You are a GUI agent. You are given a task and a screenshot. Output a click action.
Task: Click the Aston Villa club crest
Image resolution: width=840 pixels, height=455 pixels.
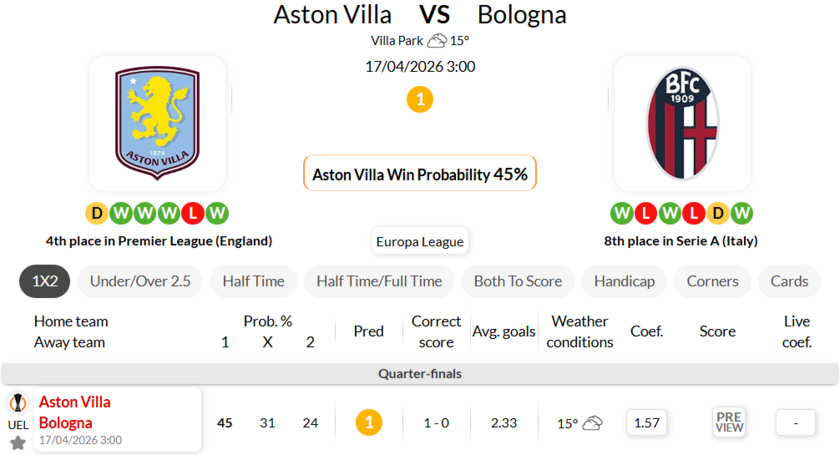pyautogui.click(x=157, y=122)
